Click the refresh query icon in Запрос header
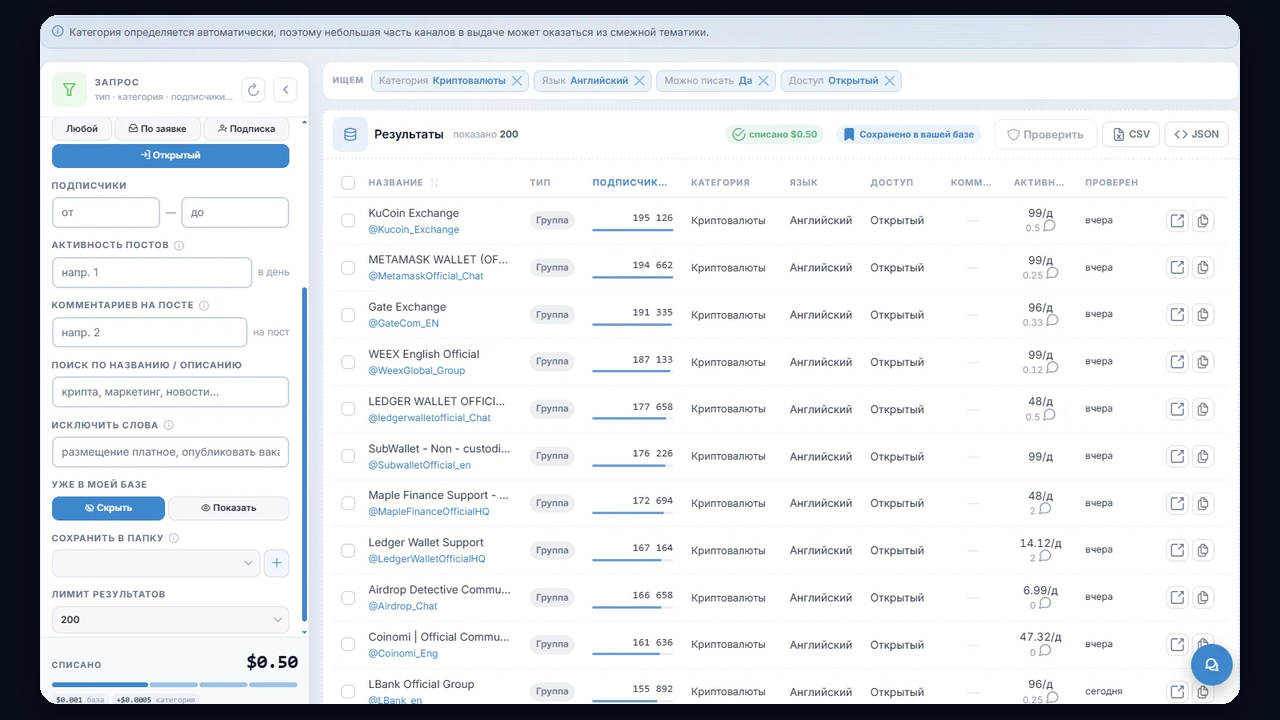This screenshot has width=1280, height=720. [254, 90]
